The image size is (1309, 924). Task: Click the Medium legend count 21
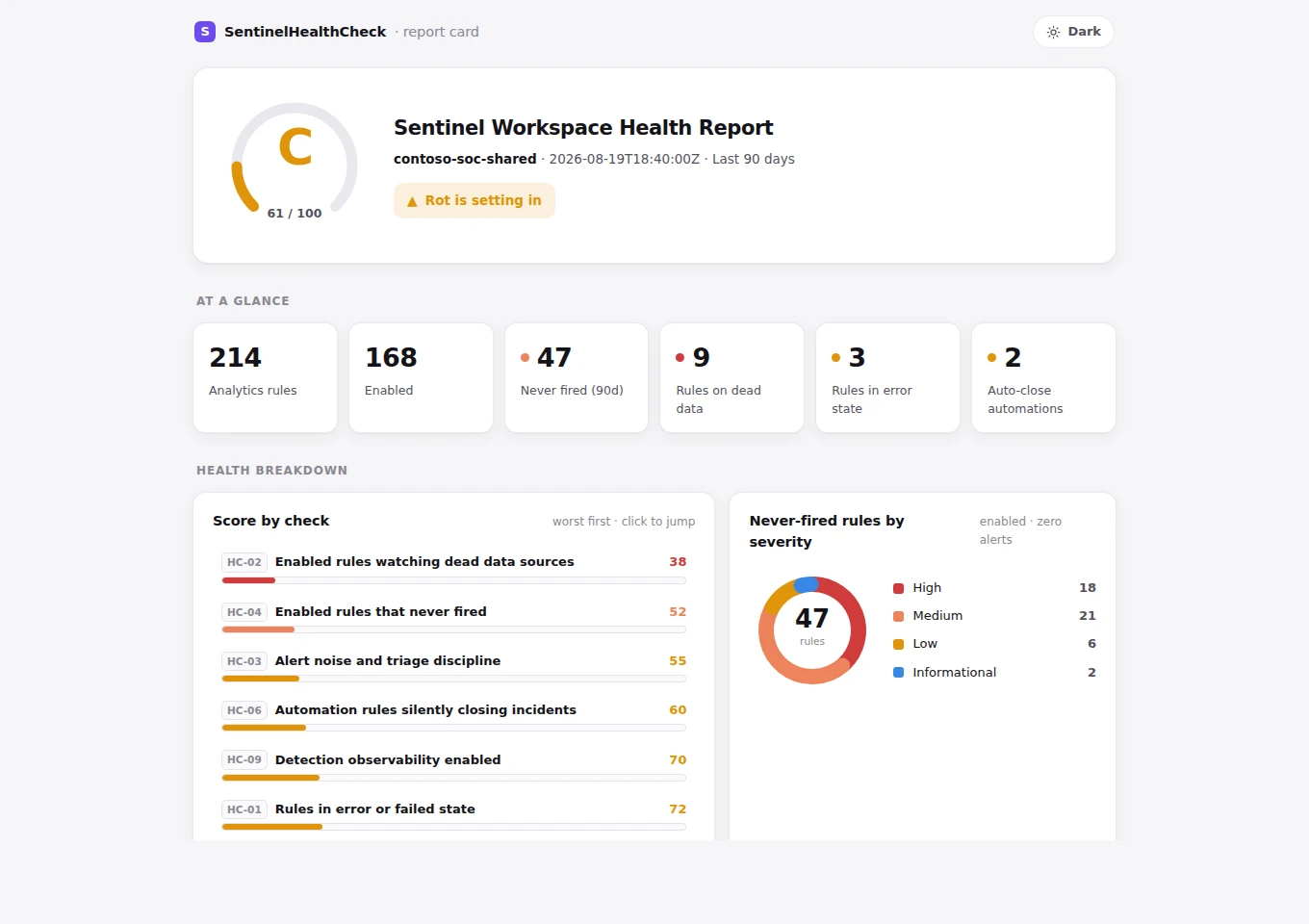1088,616
